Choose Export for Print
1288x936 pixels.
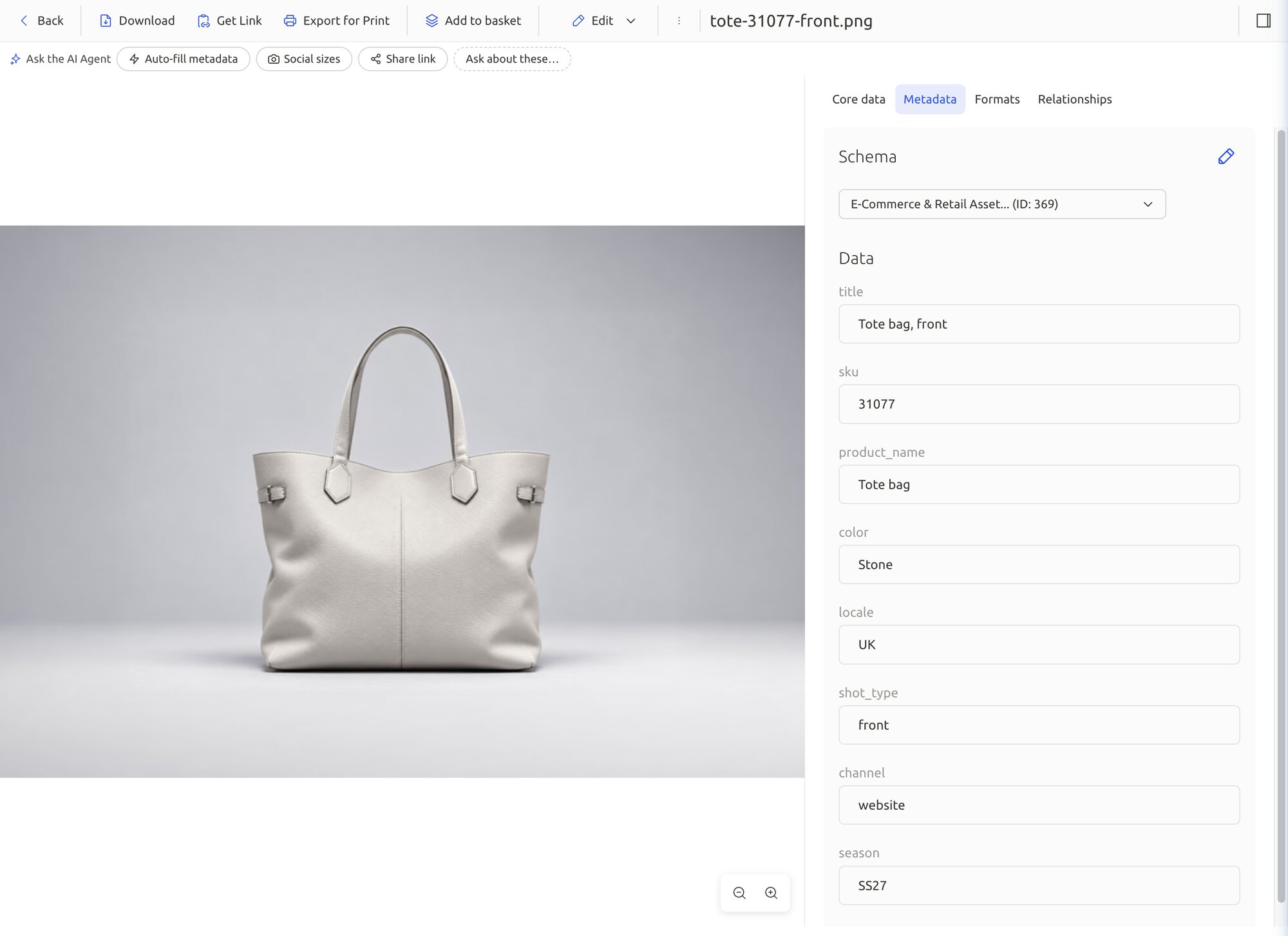tap(337, 21)
